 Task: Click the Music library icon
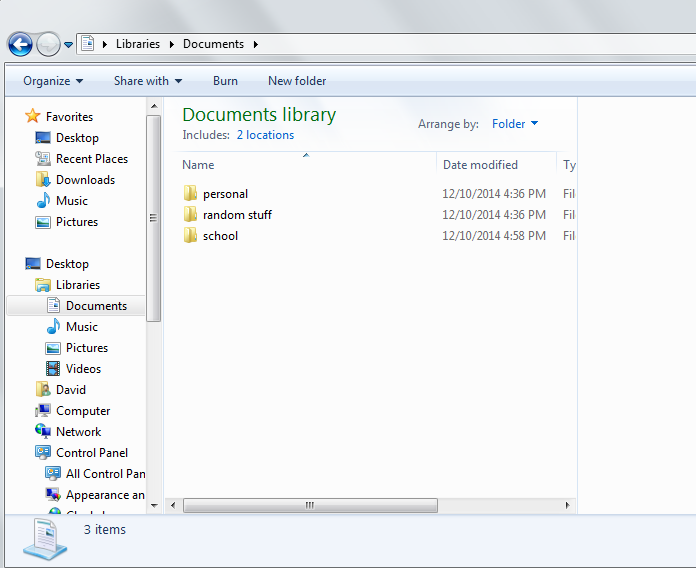coord(53,326)
